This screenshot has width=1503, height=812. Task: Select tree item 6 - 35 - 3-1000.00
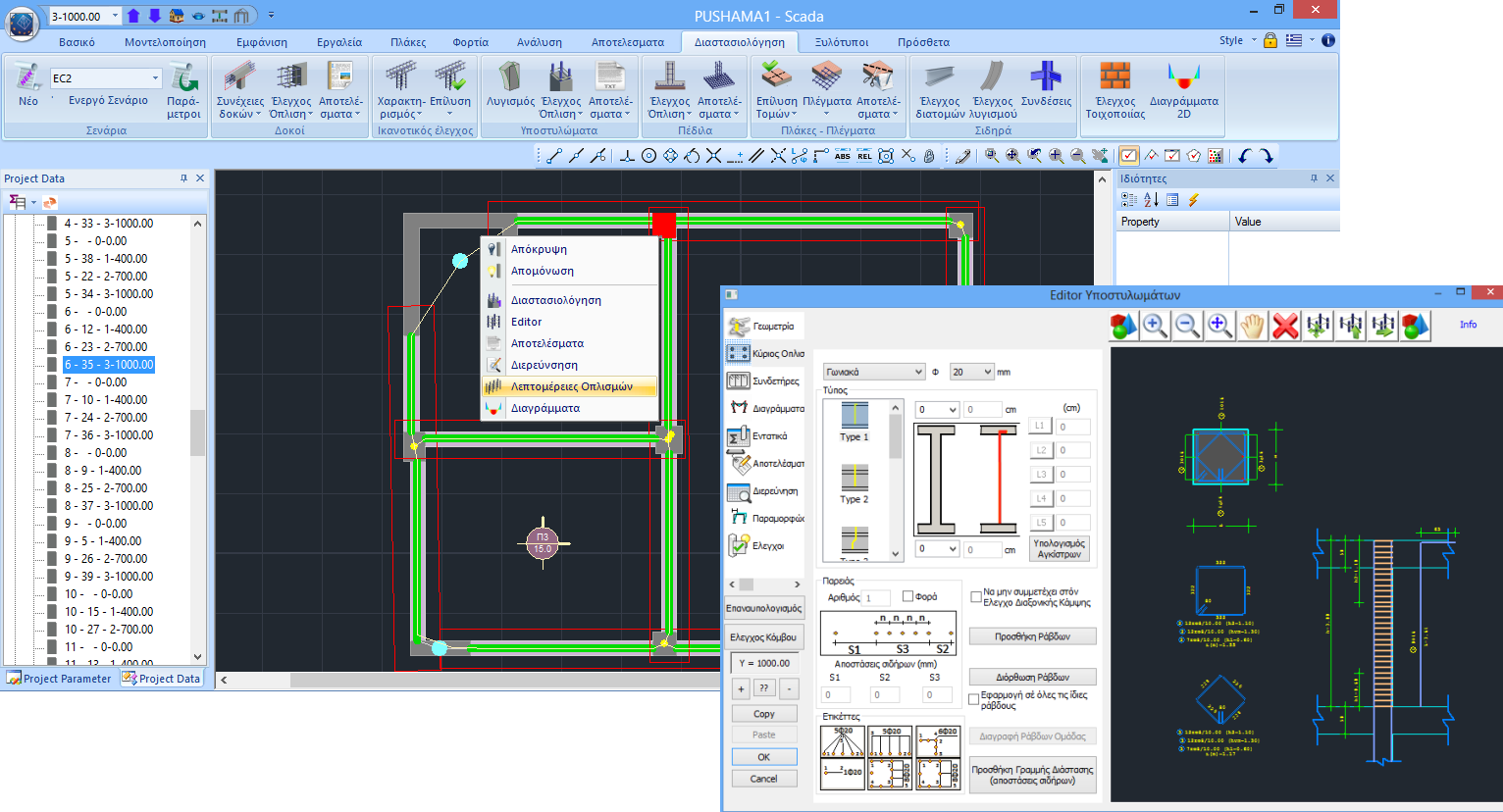click(109, 365)
